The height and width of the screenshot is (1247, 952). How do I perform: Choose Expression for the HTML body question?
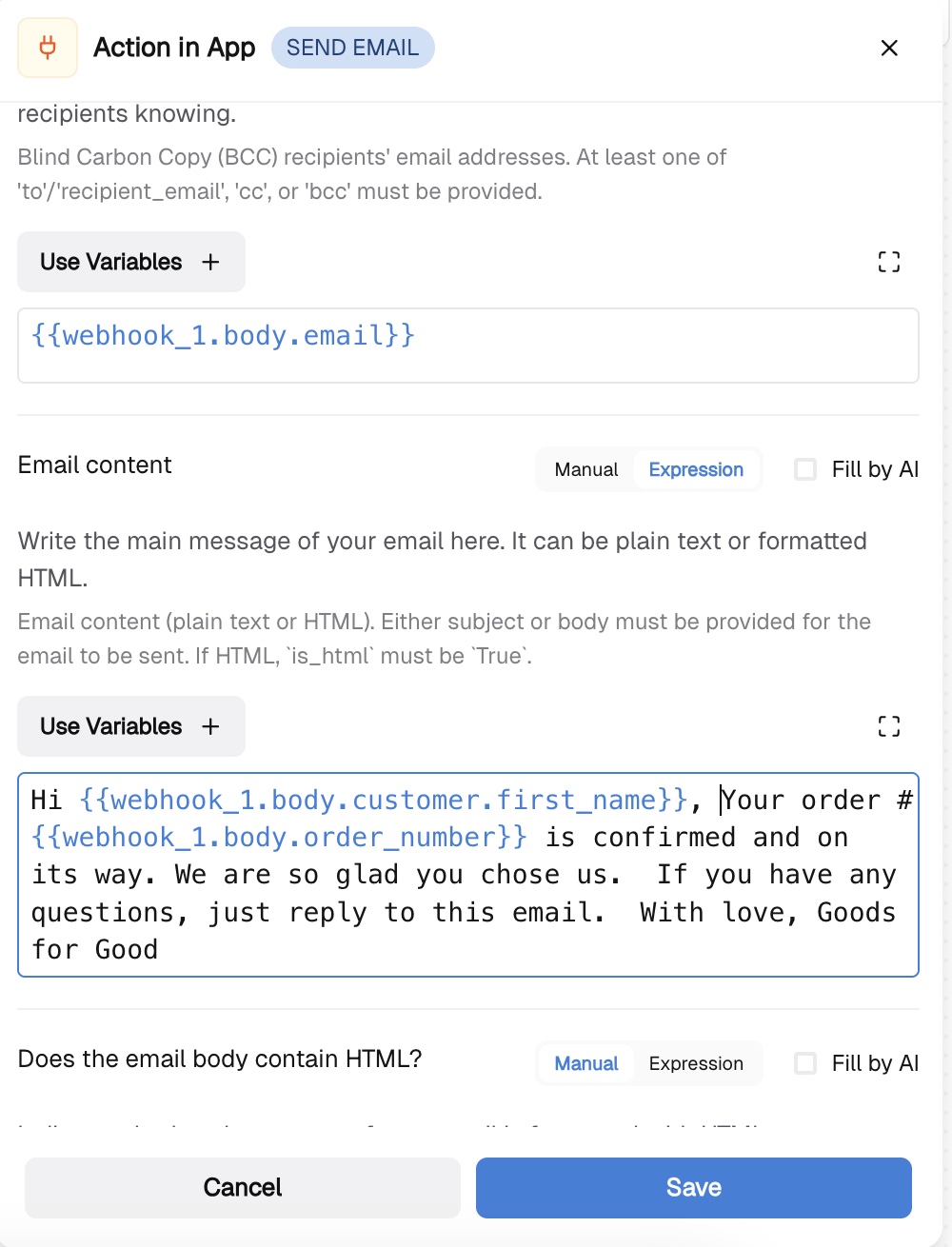click(x=696, y=1063)
